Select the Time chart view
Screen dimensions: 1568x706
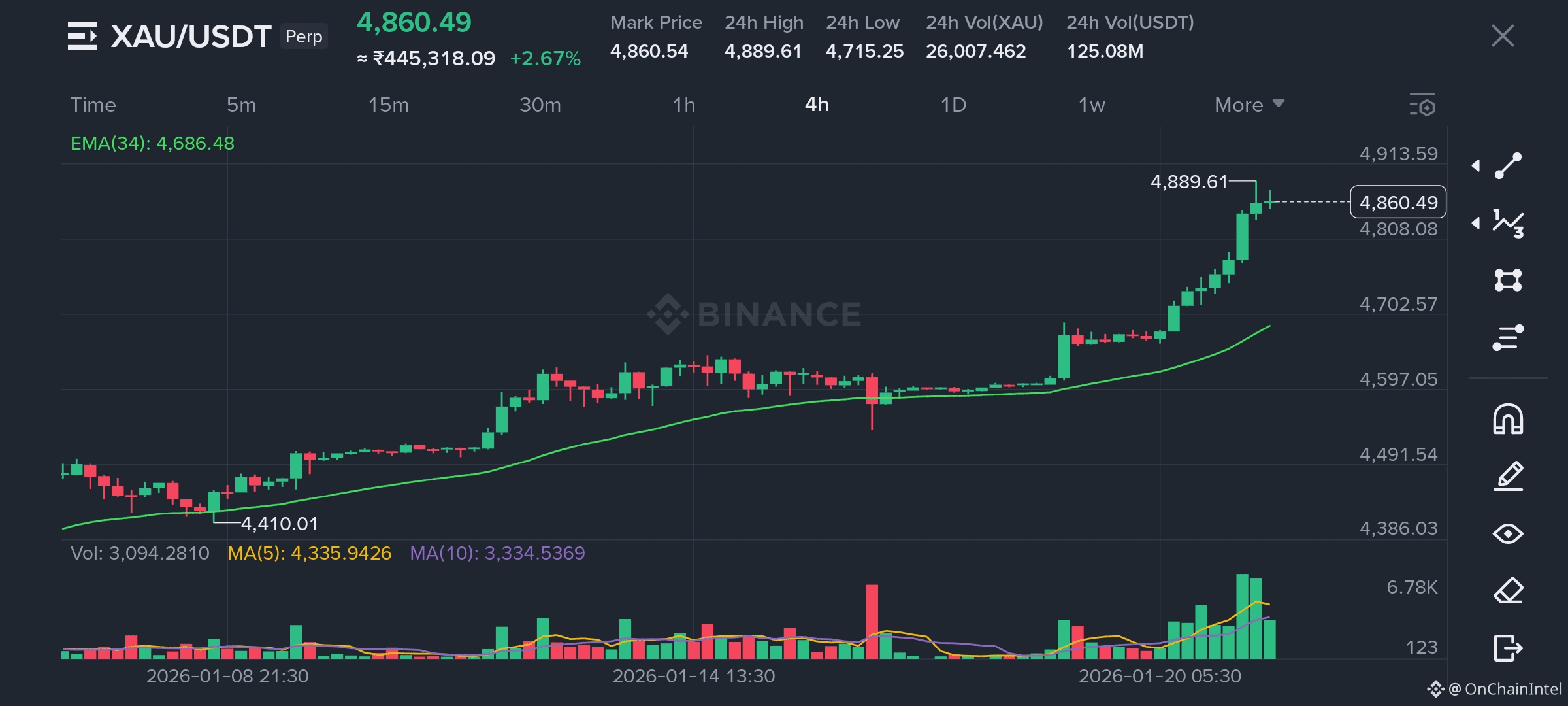[x=93, y=105]
